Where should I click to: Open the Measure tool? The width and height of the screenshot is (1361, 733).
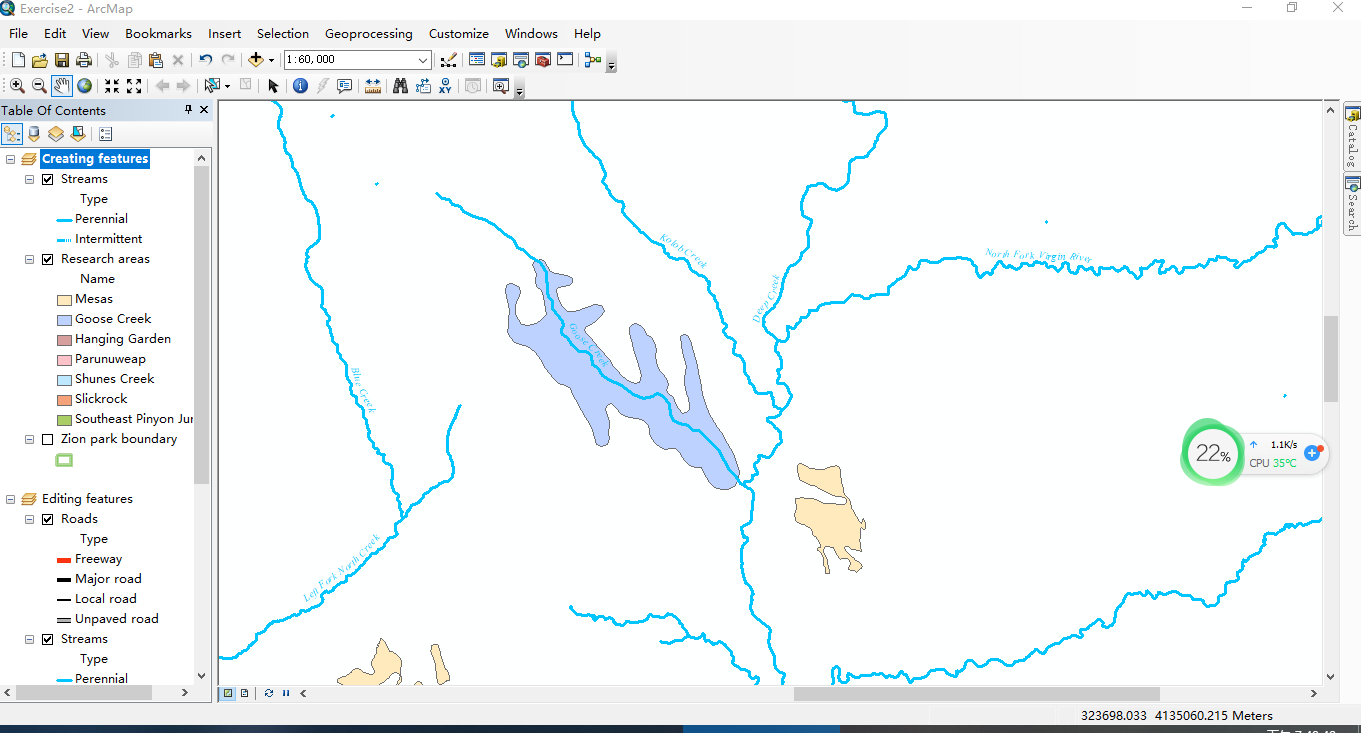[373, 86]
